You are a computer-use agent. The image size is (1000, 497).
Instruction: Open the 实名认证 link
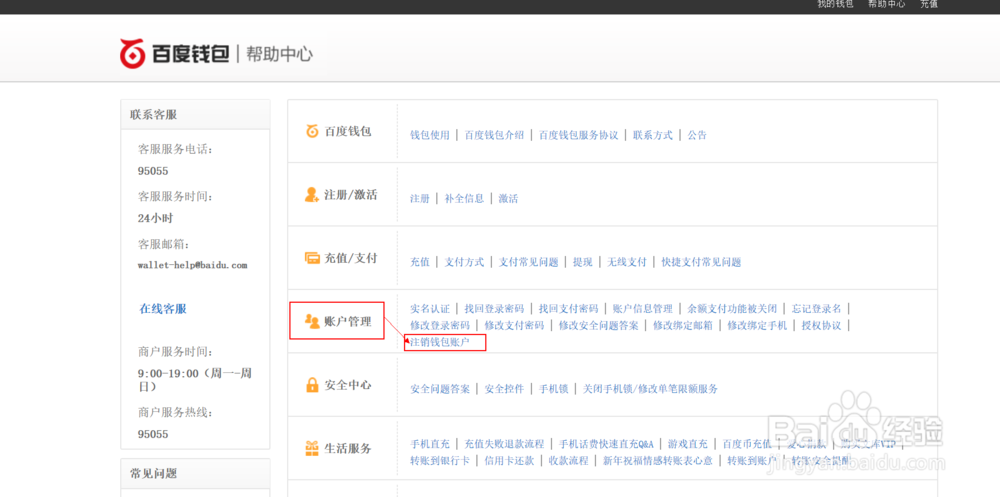click(x=430, y=309)
